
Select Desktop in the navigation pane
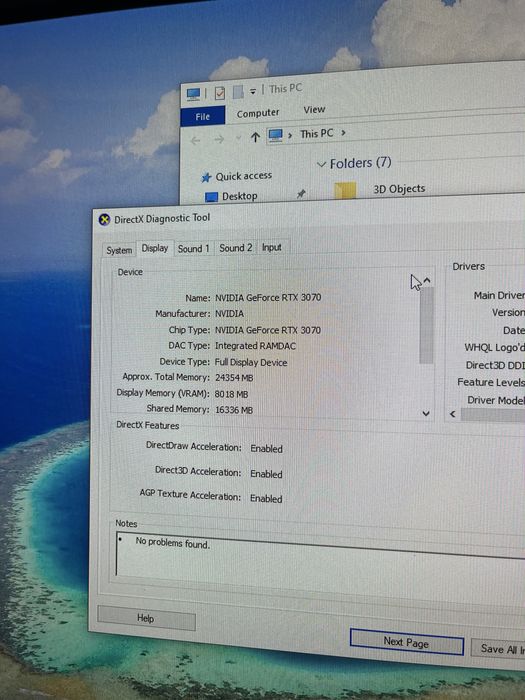(x=239, y=196)
